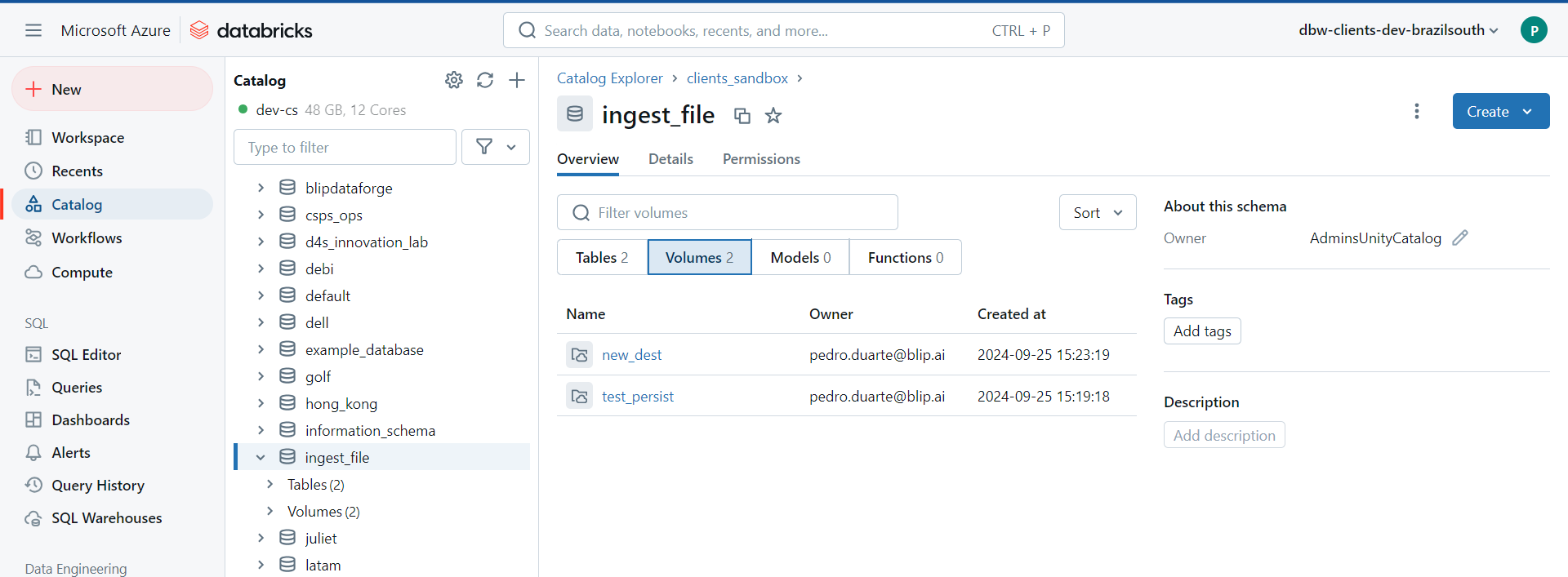Show the Functions 0 list

click(x=906, y=257)
